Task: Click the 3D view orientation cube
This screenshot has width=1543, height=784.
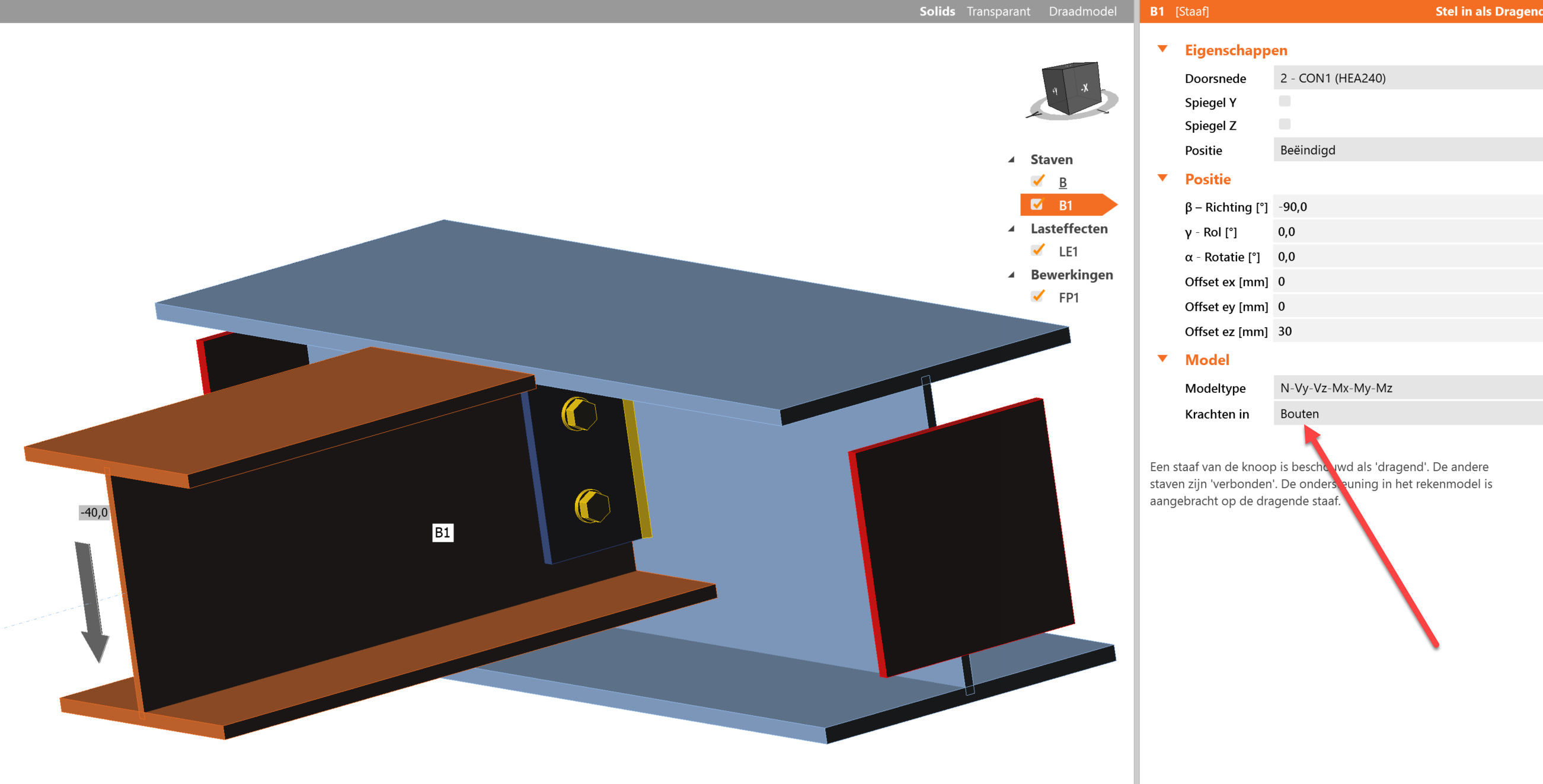Action: tap(1072, 88)
